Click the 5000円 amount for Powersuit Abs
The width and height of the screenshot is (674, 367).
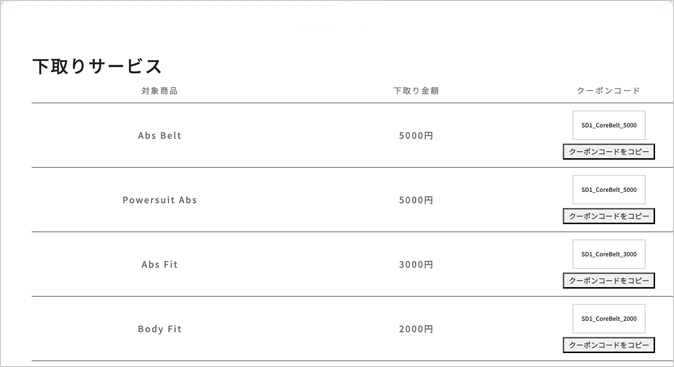[416, 200]
